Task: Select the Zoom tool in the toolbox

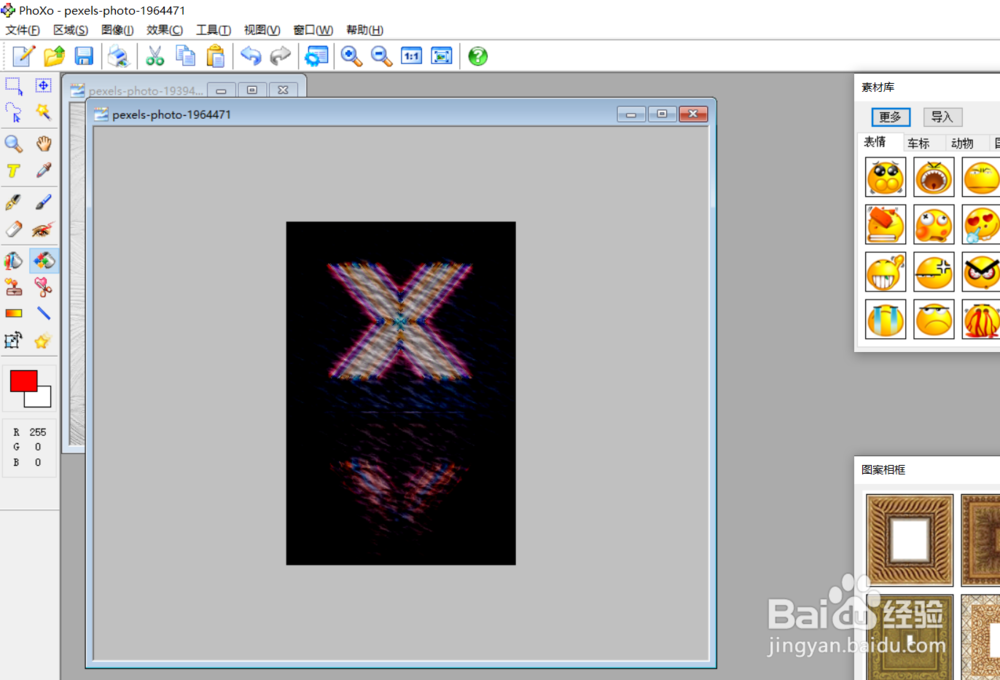Action: [x=13, y=144]
